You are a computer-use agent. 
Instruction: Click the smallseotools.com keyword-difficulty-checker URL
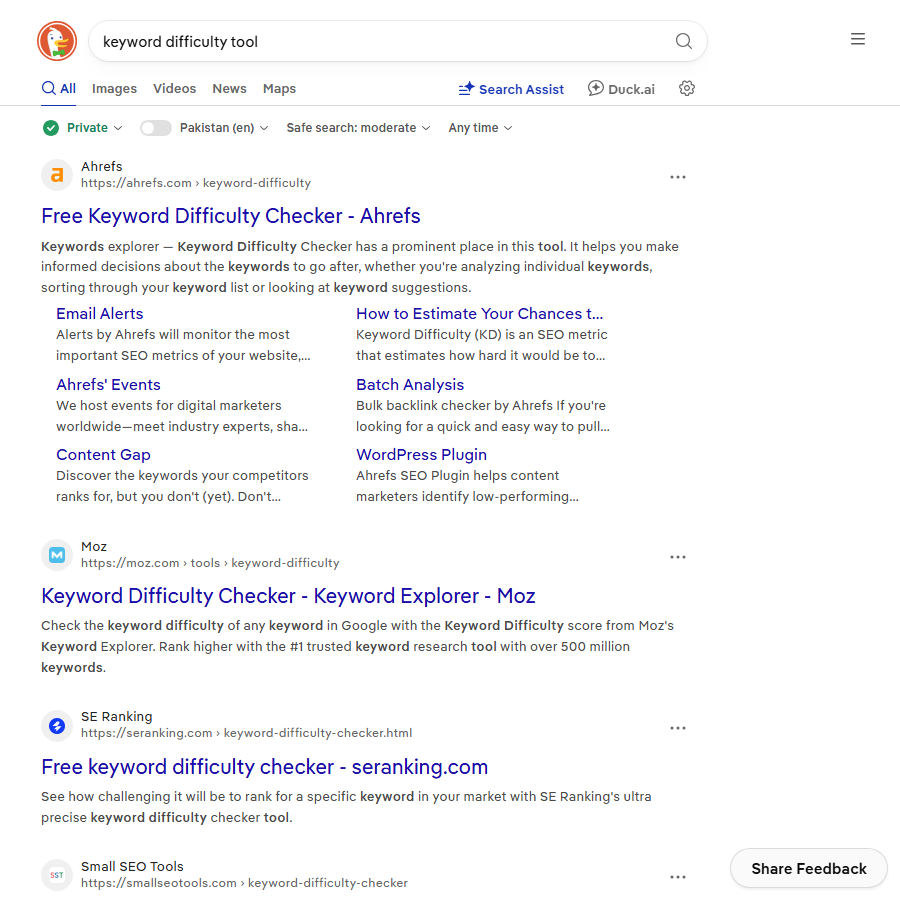245,883
